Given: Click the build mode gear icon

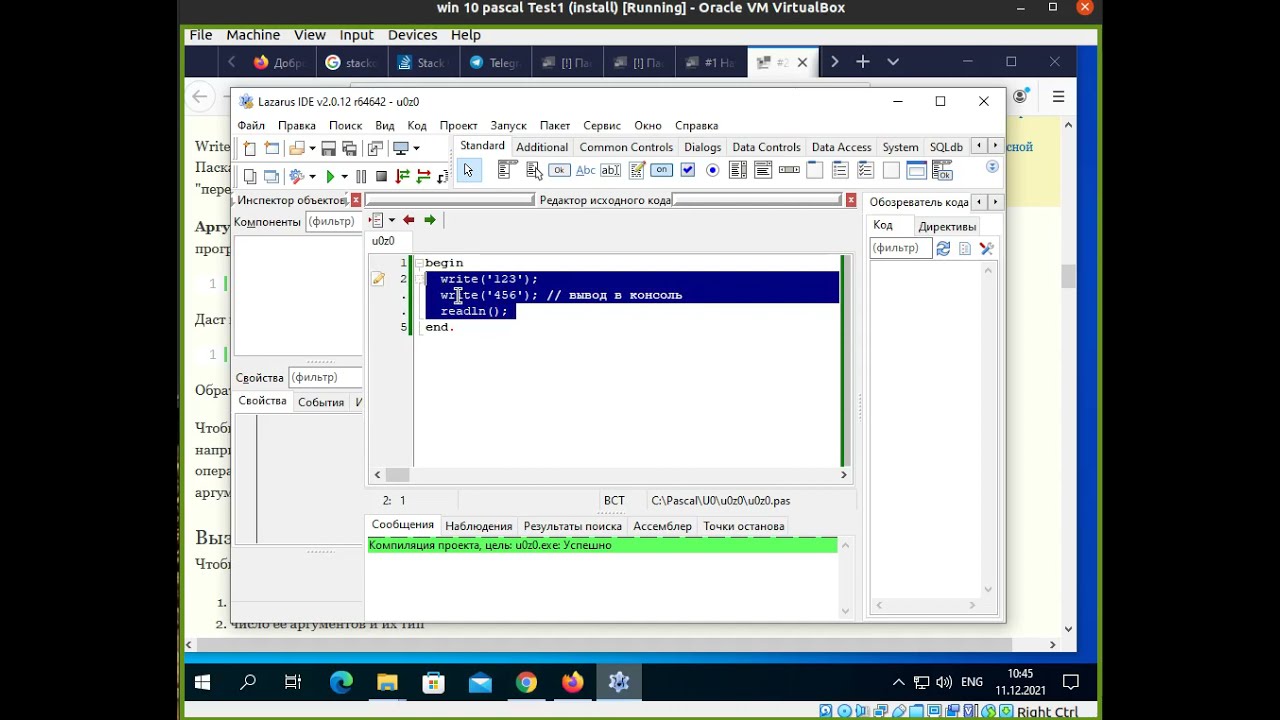Looking at the screenshot, I should click(297, 176).
